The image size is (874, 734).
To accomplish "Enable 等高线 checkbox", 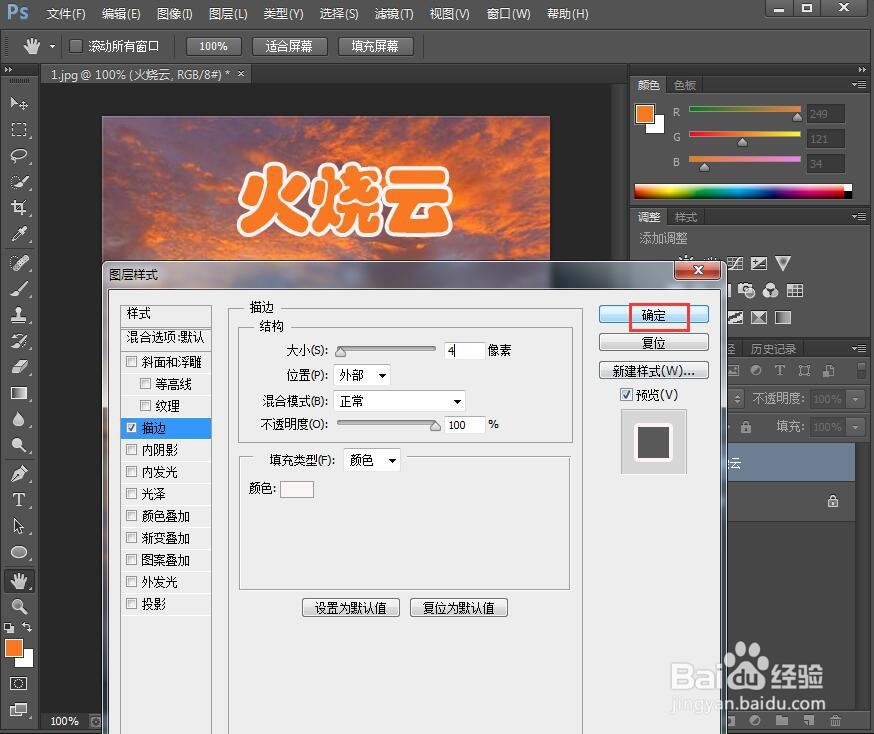I will point(145,383).
